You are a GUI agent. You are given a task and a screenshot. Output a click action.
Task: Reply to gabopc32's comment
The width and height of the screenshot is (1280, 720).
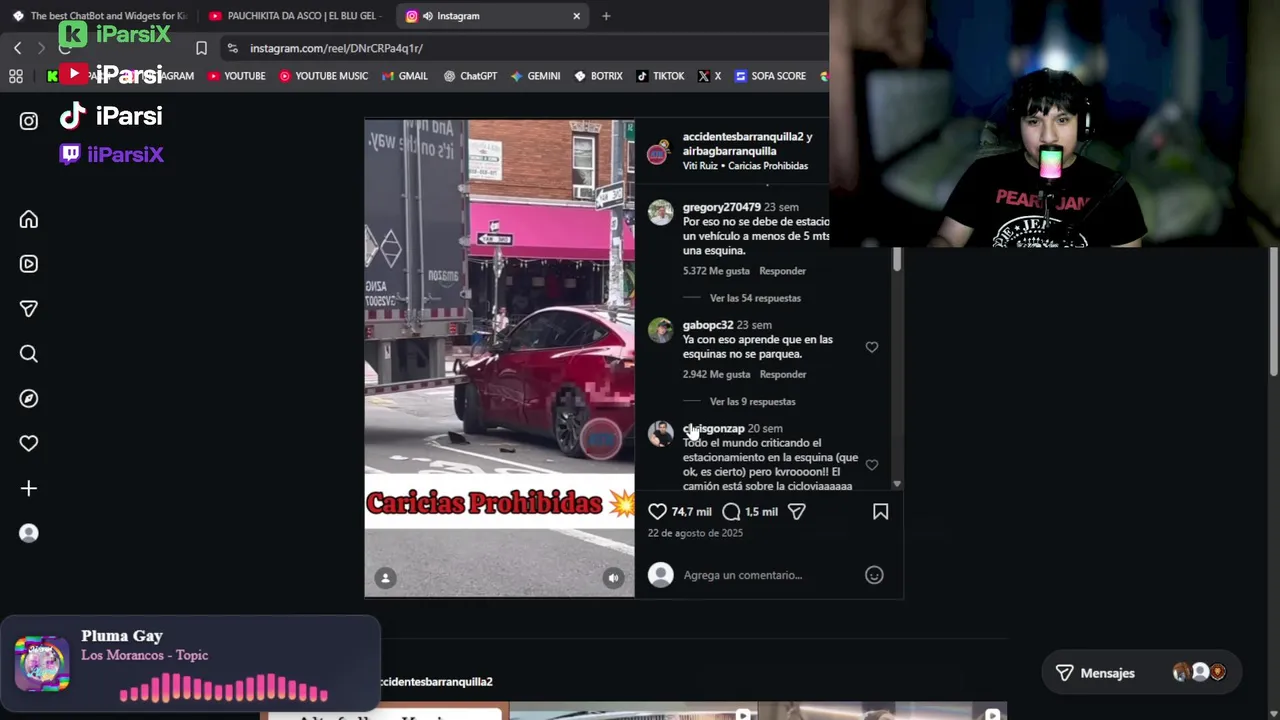782,374
